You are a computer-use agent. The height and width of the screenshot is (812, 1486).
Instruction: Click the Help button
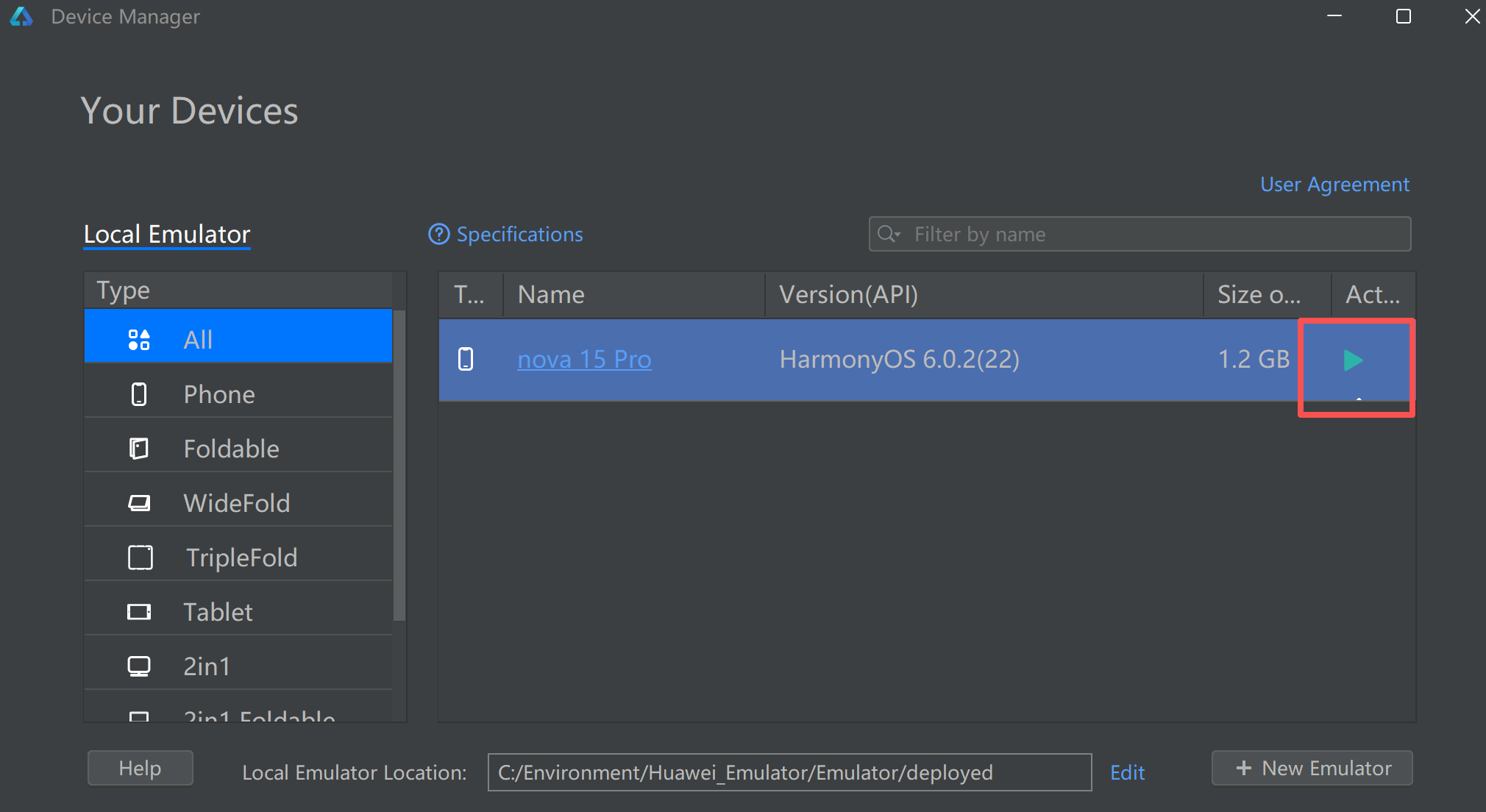(140, 768)
